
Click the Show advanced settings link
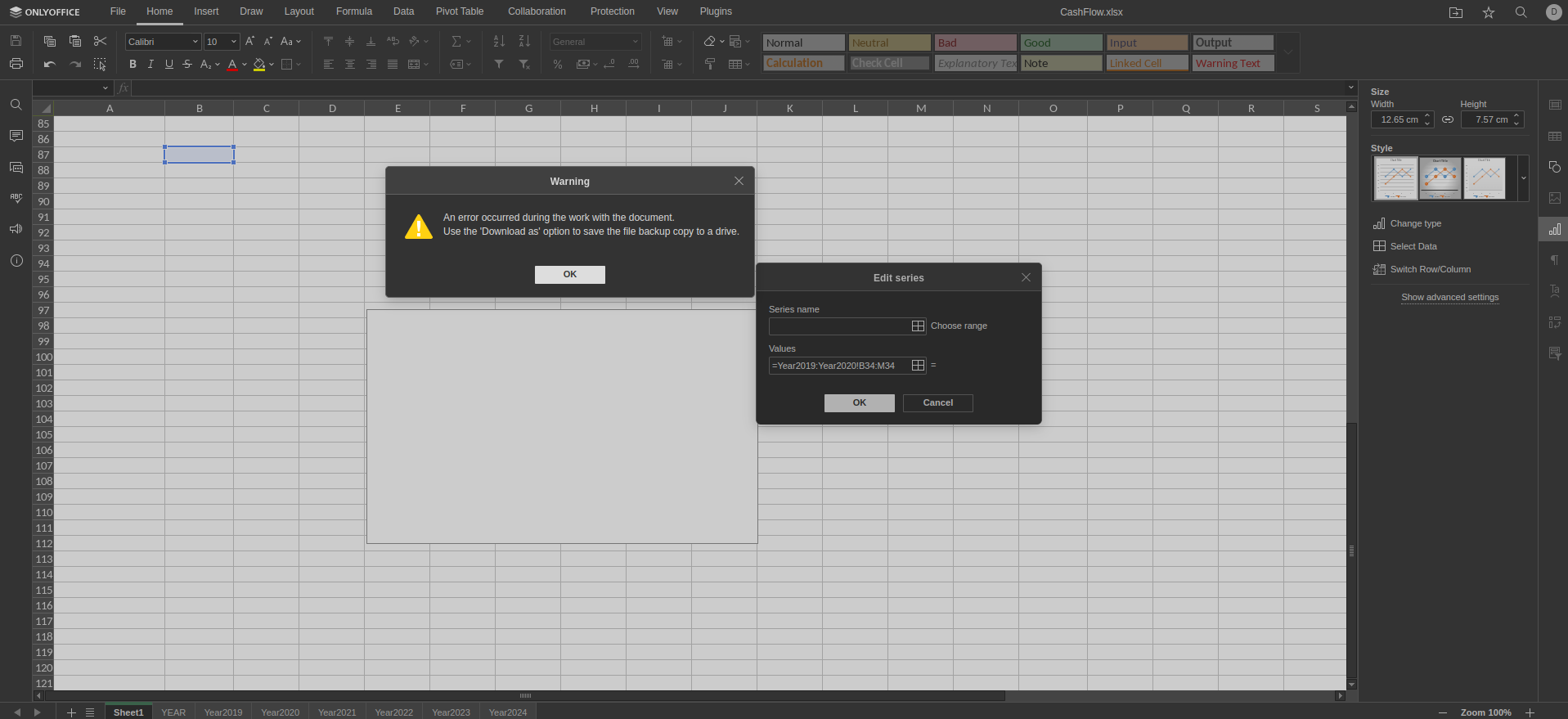(1449, 297)
